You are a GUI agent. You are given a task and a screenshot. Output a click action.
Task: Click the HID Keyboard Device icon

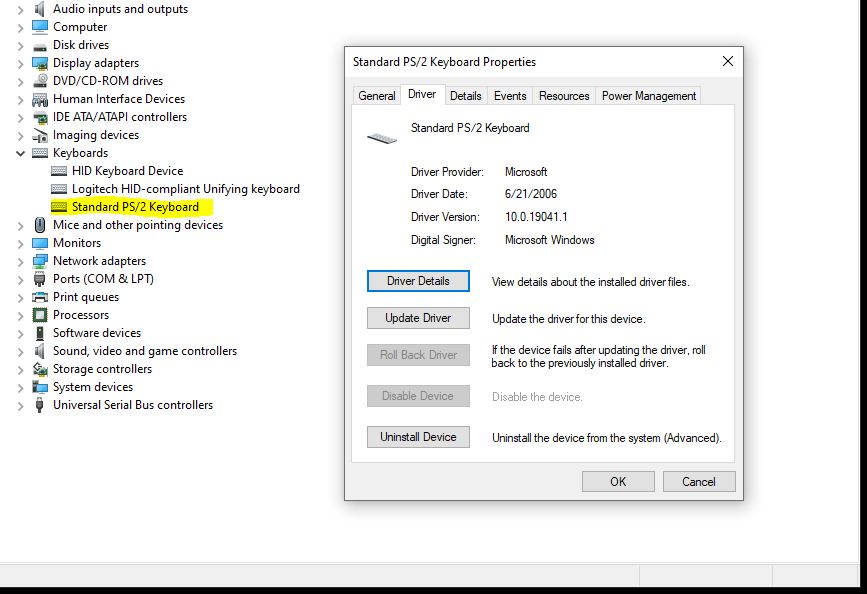tap(59, 171)
